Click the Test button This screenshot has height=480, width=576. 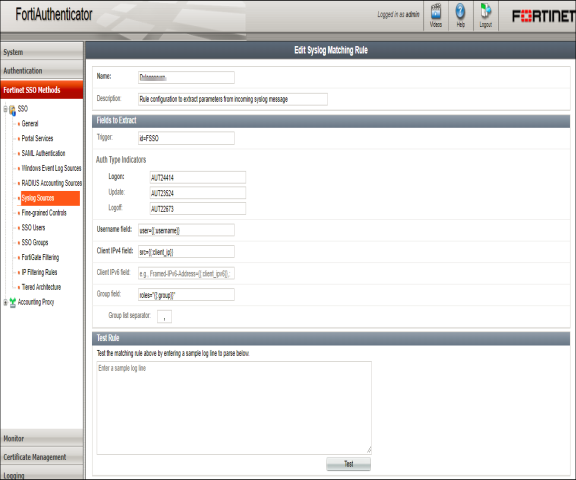(348, 464)
